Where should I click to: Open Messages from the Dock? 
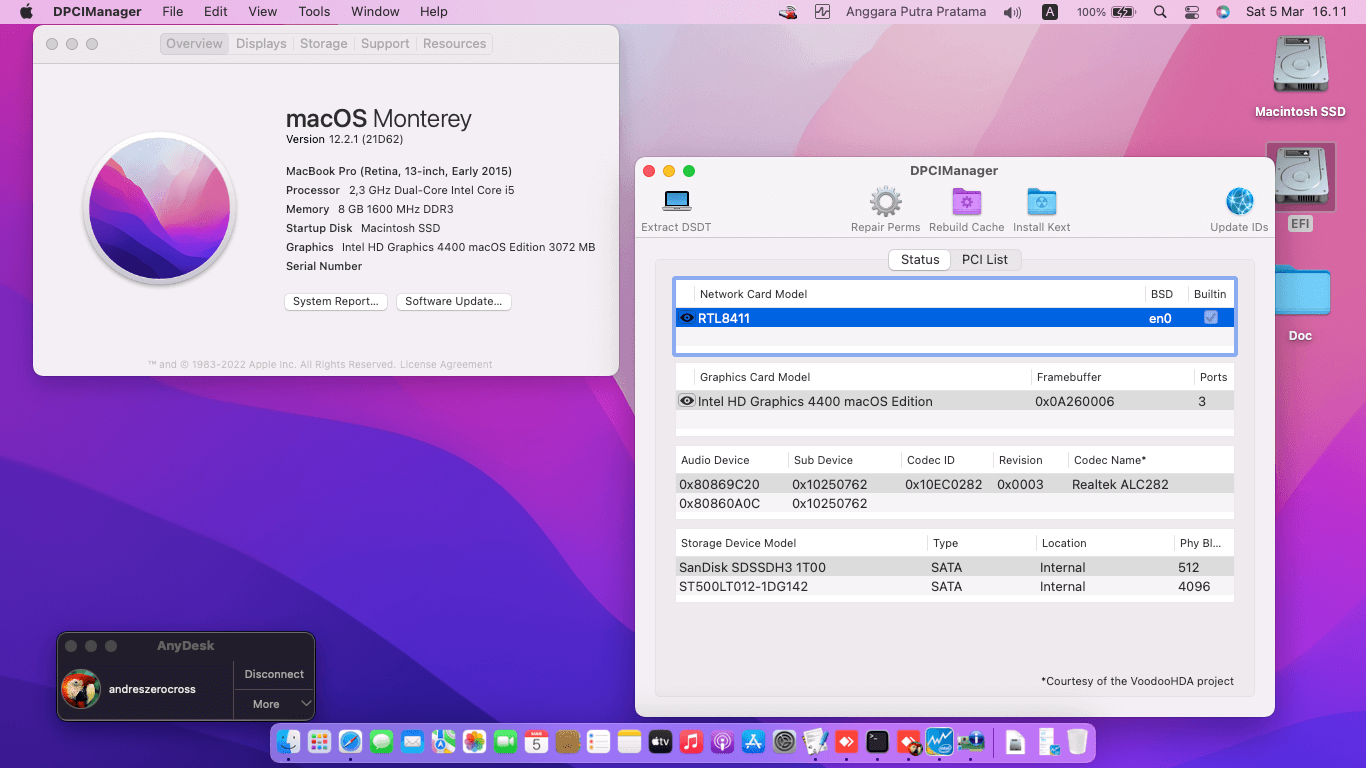click(x=381, y=742)
